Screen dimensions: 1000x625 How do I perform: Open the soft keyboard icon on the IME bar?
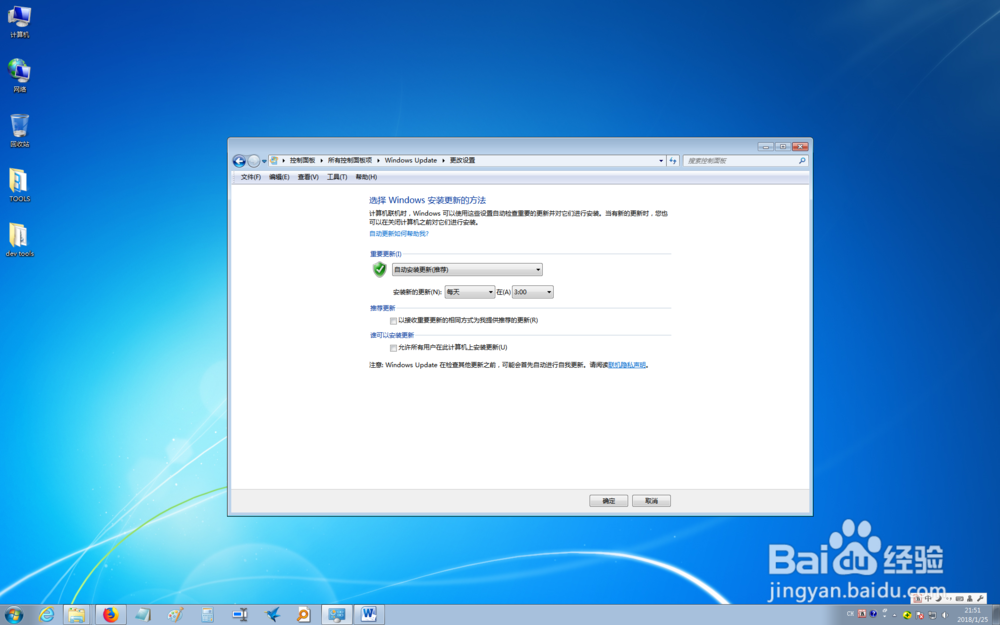click(959, 598)
